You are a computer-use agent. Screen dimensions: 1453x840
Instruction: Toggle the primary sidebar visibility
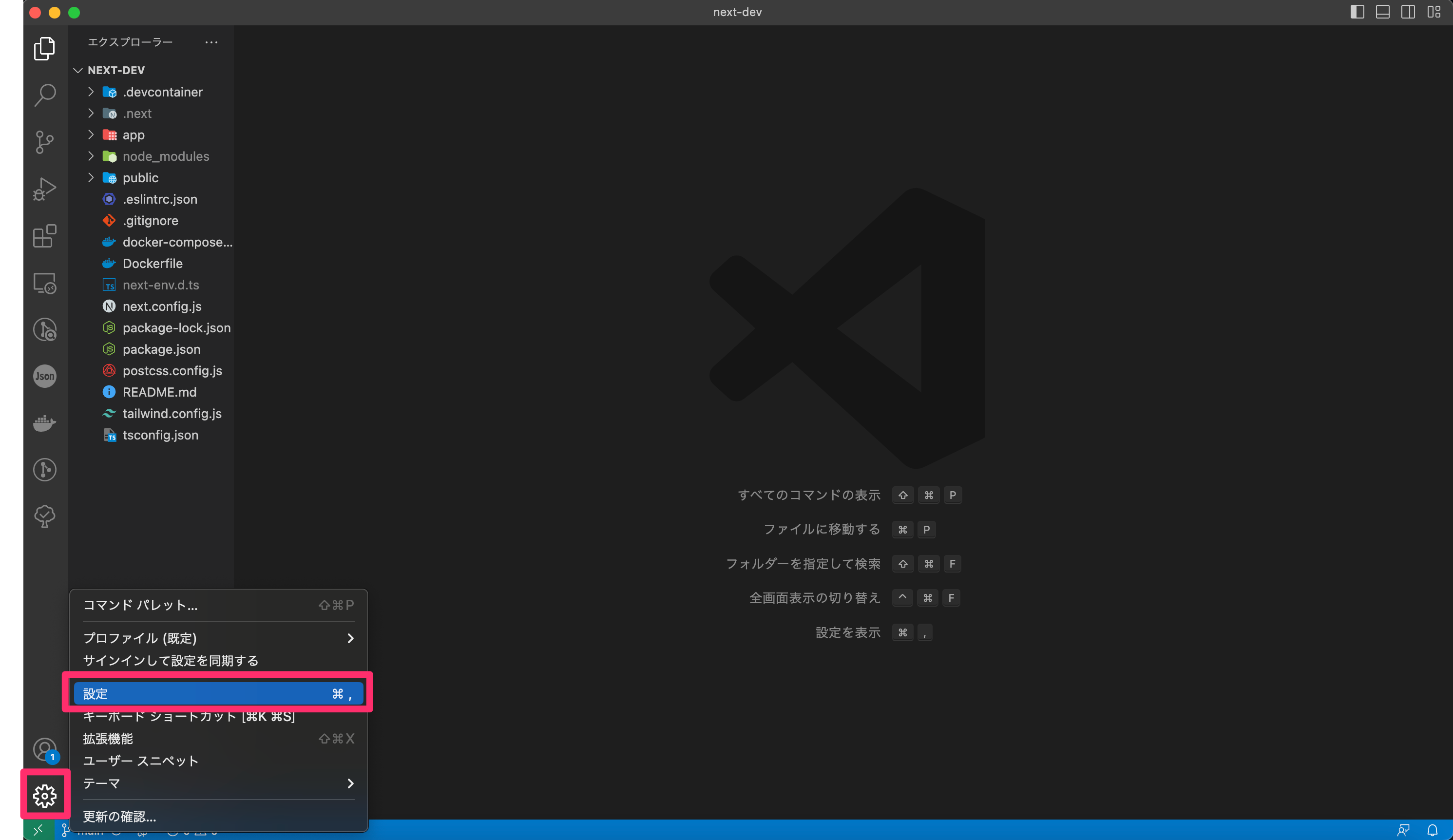[1357, 12]
